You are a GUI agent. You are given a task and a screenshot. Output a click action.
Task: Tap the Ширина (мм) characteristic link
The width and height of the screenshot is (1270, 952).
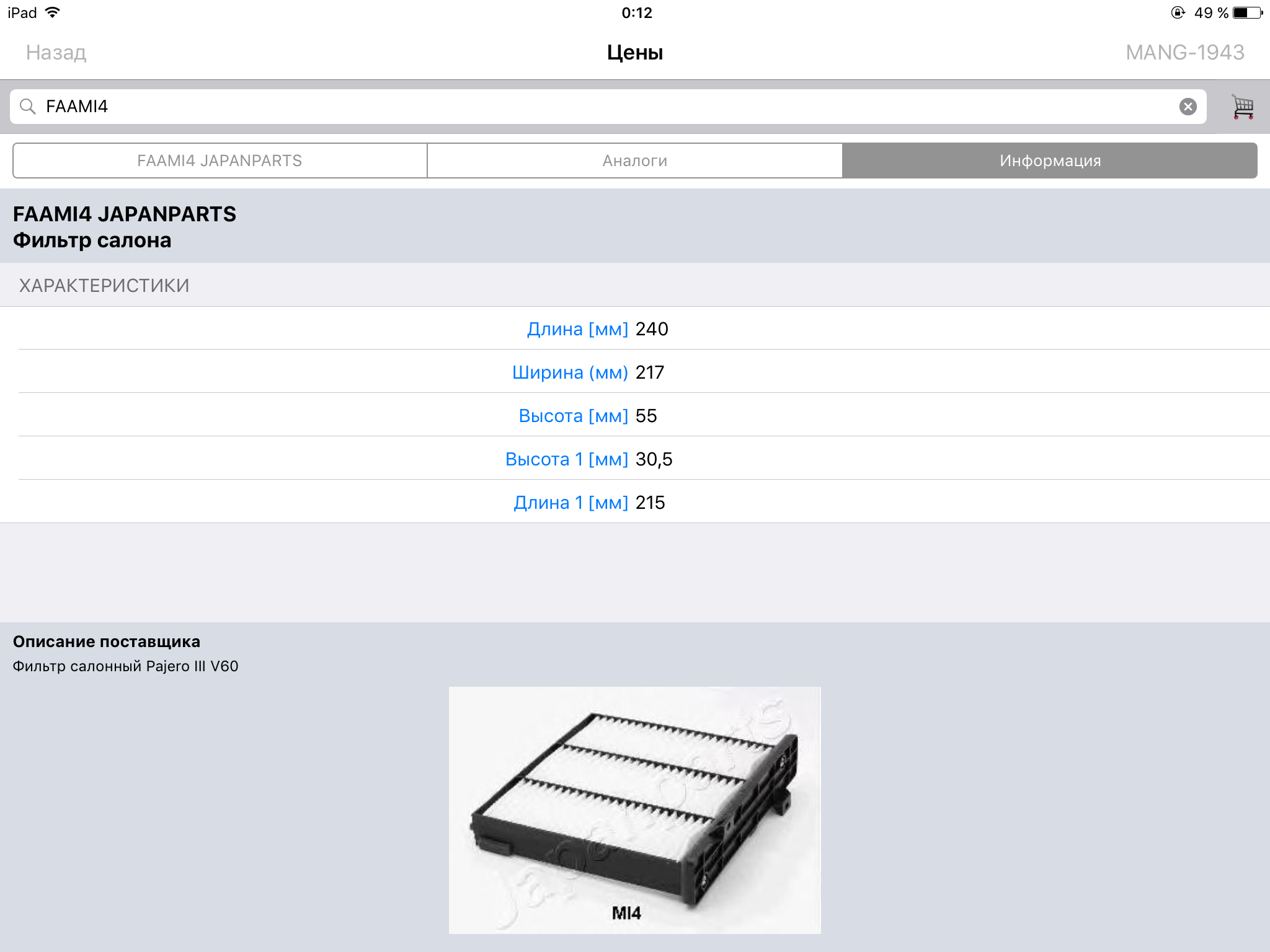click(570, 372)
